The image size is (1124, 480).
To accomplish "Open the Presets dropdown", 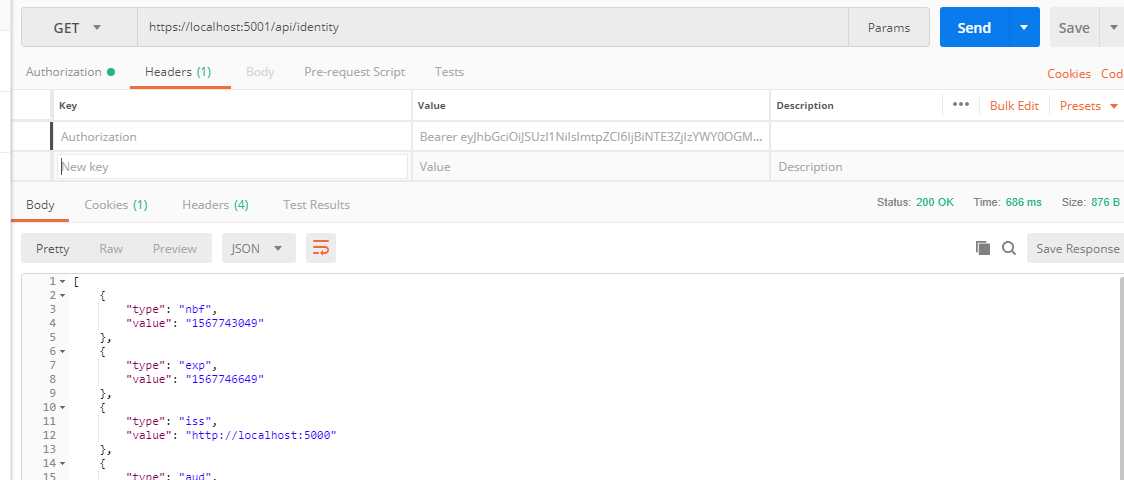I will pyautogui.click(x=1088, y=106).
